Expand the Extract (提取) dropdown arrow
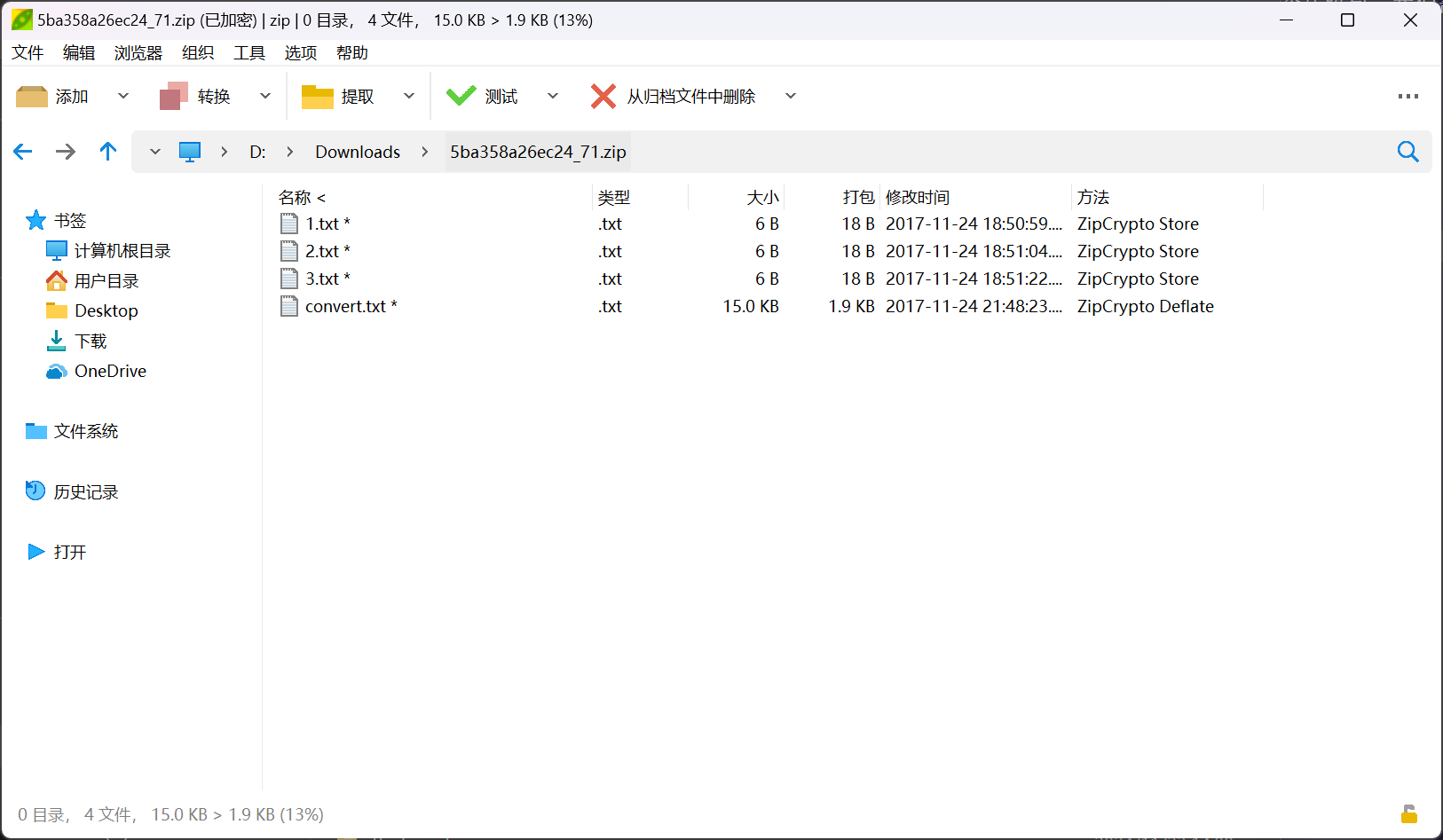 (409, 96)
